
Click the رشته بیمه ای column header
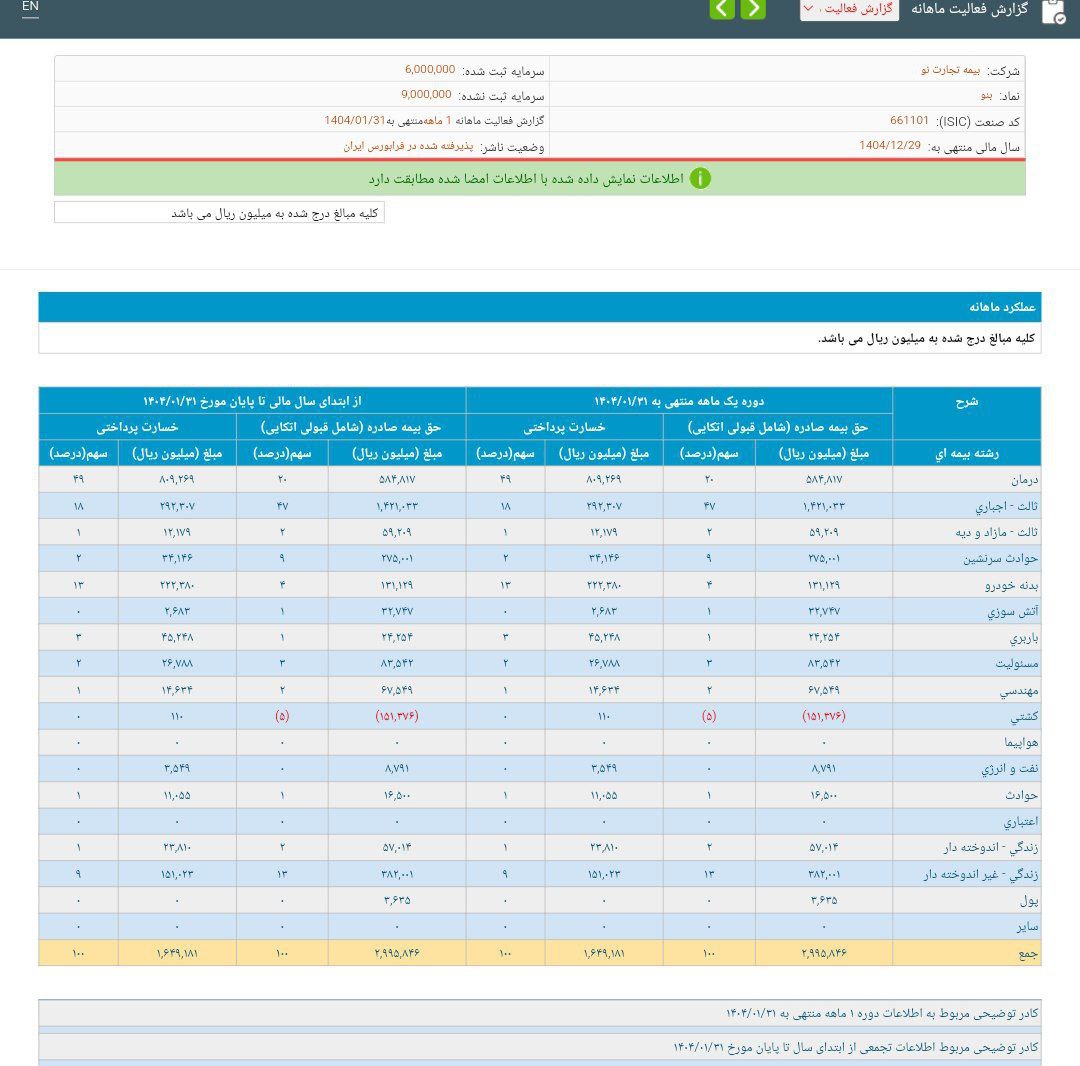(x=966, y=453)
